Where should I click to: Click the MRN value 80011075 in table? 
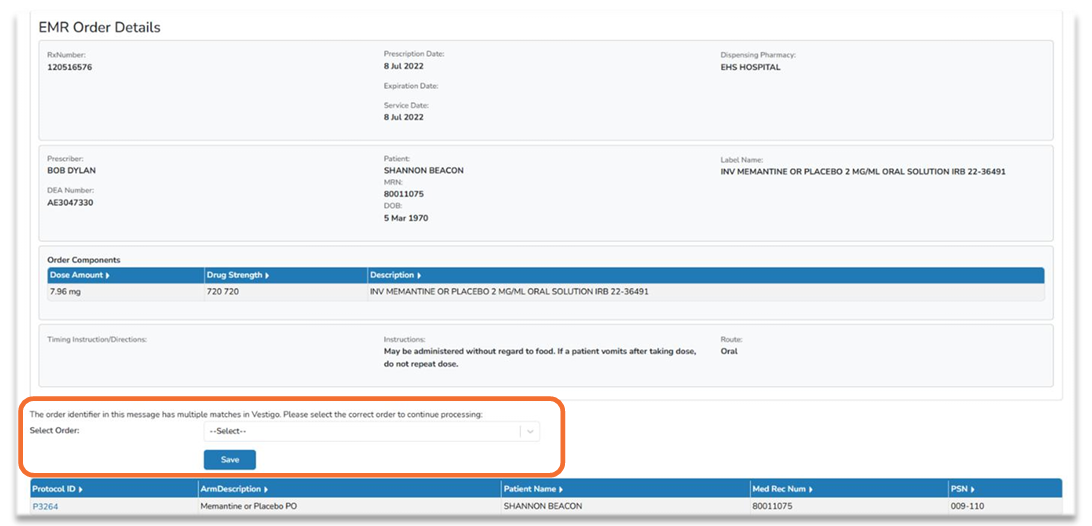click(x=772, y=506)
